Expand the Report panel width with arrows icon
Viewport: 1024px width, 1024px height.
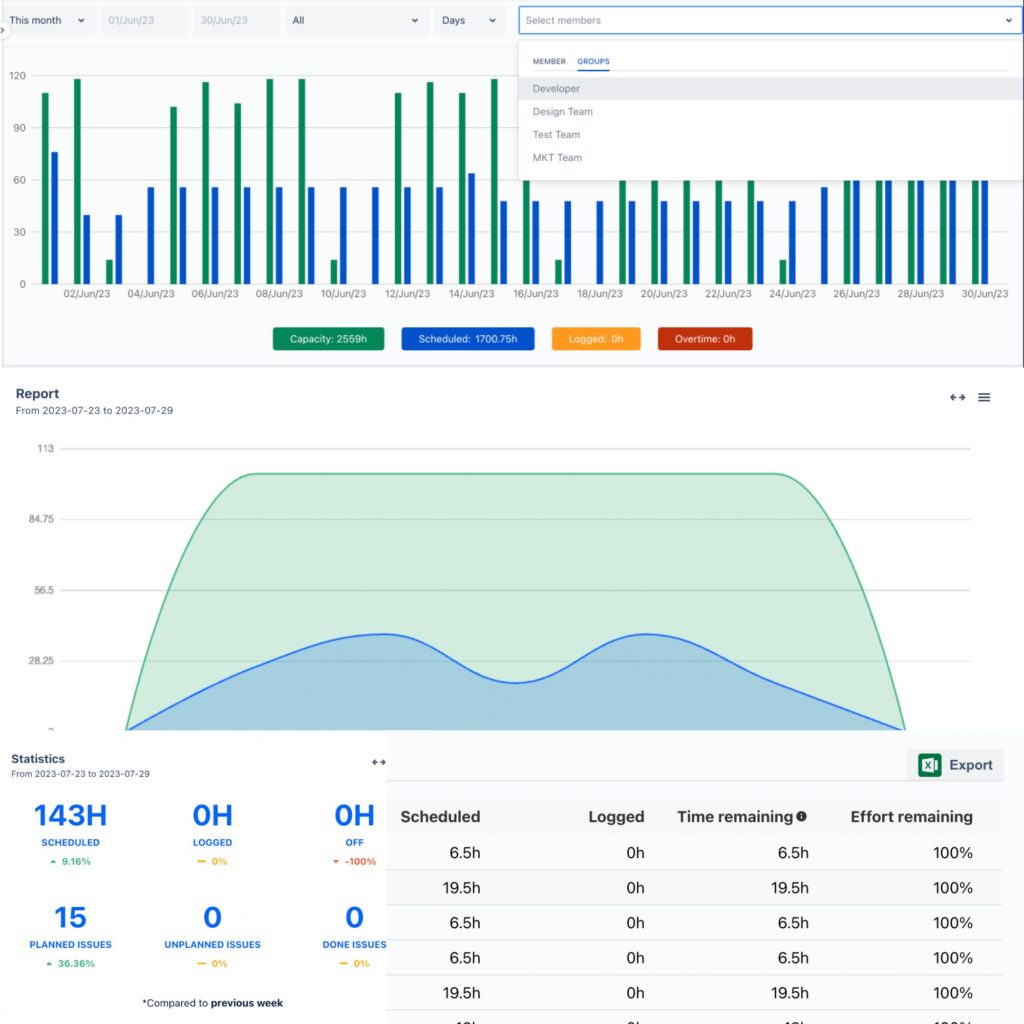(957, 397)
